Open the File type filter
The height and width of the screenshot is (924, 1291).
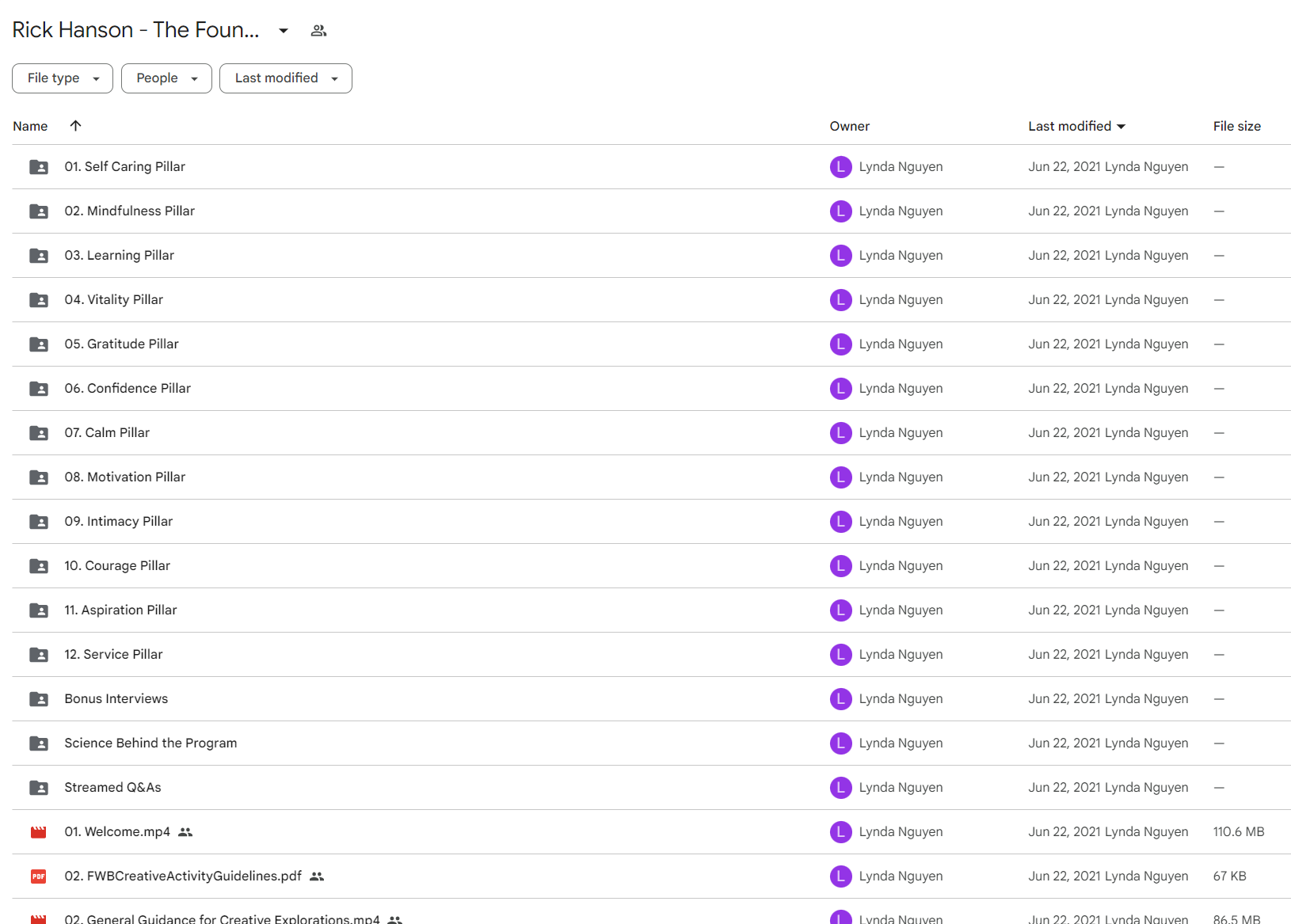[63, 78]
